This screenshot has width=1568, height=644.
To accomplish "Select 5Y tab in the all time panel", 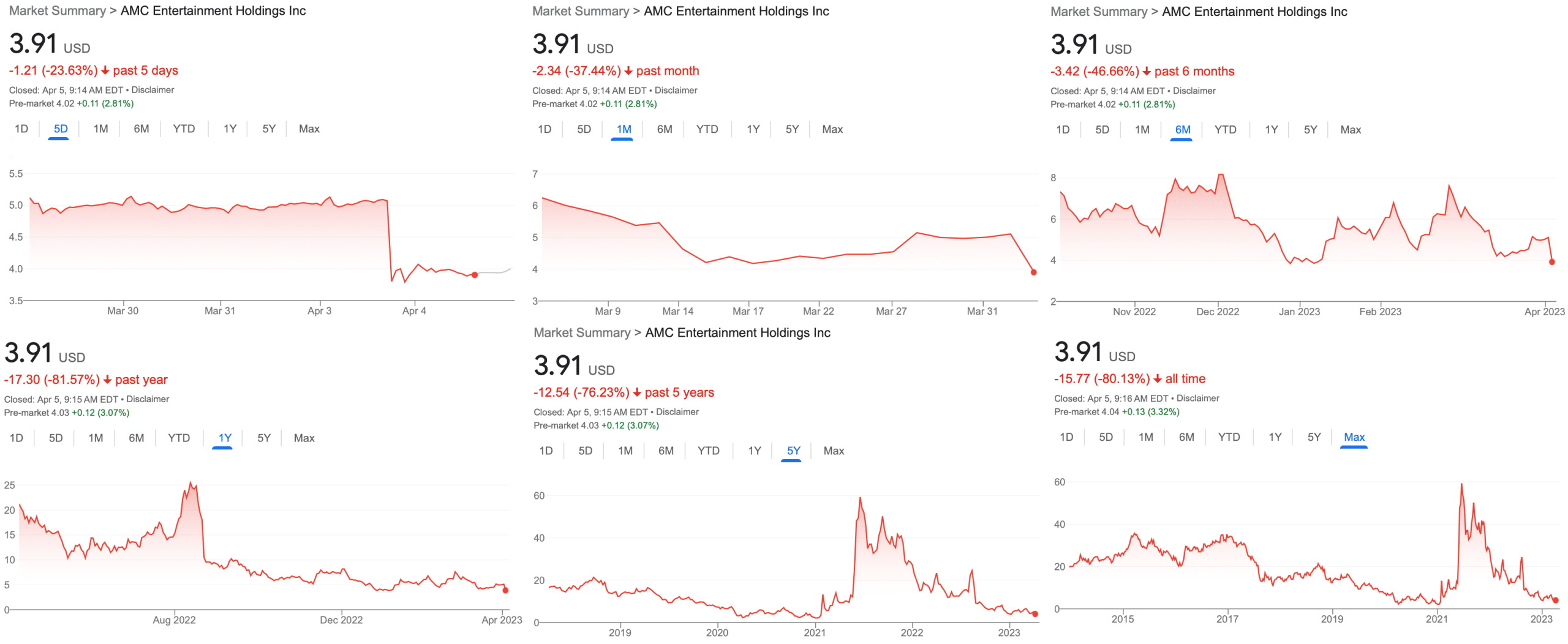I will click(1314, 437).
